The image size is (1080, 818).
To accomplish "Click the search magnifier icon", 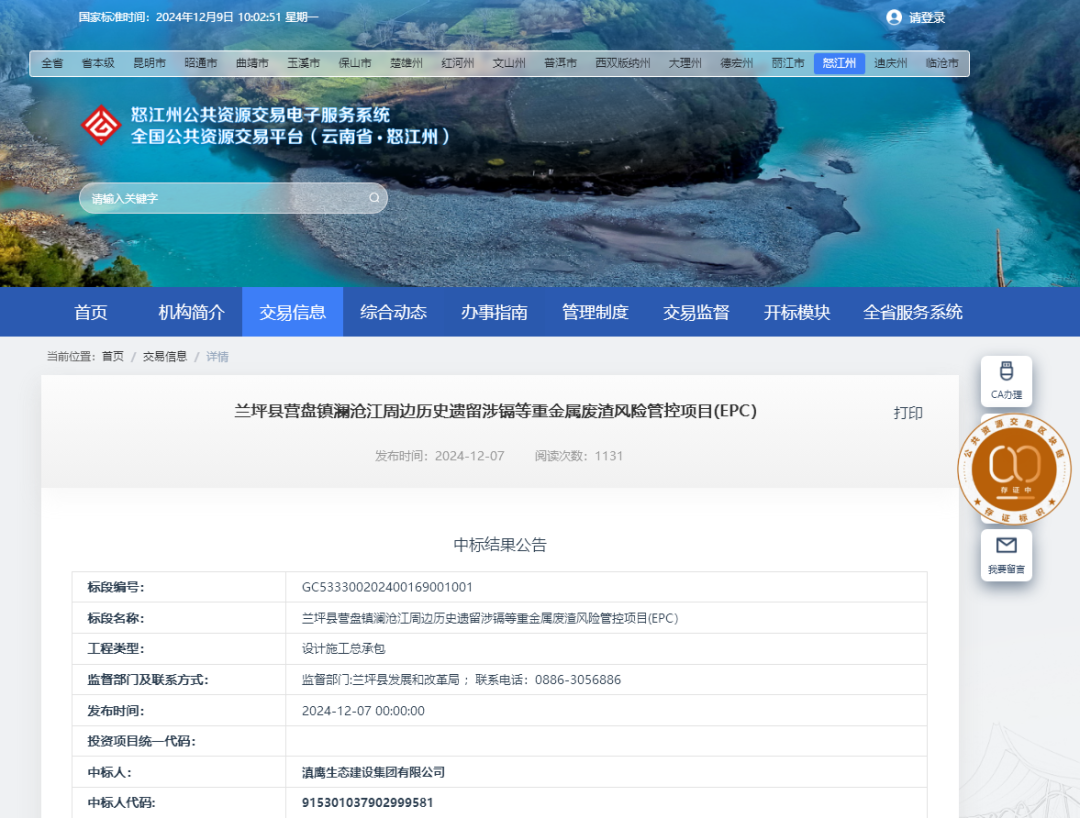I will click(372, 198).
